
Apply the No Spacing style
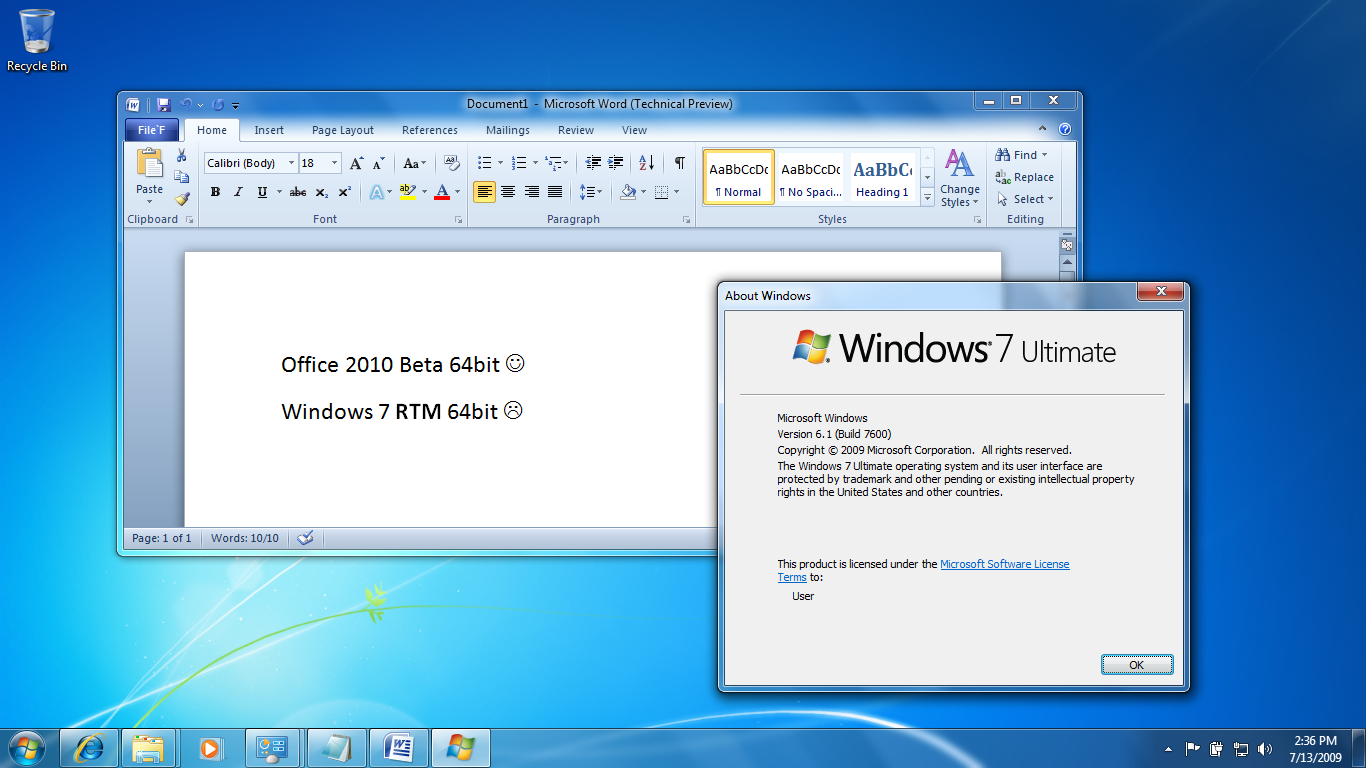[810, 178]
